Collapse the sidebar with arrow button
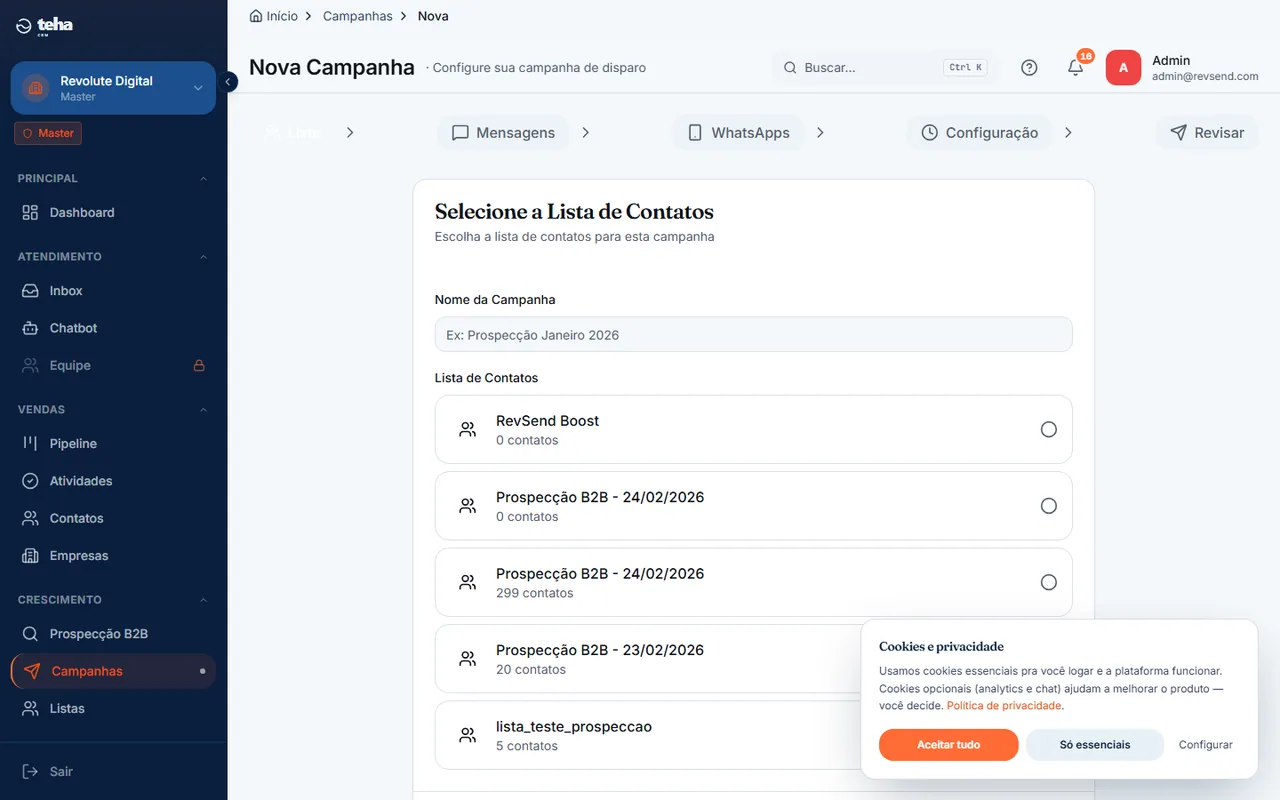1280x800 pixels. 228,82
